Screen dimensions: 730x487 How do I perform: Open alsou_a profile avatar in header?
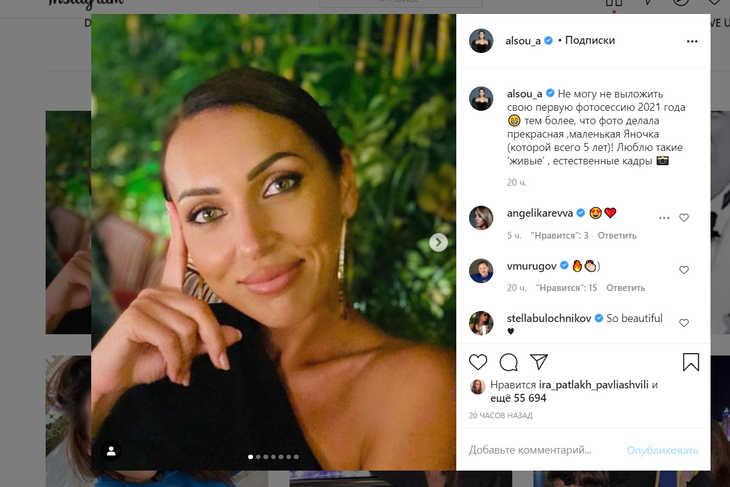coord(481,41)
